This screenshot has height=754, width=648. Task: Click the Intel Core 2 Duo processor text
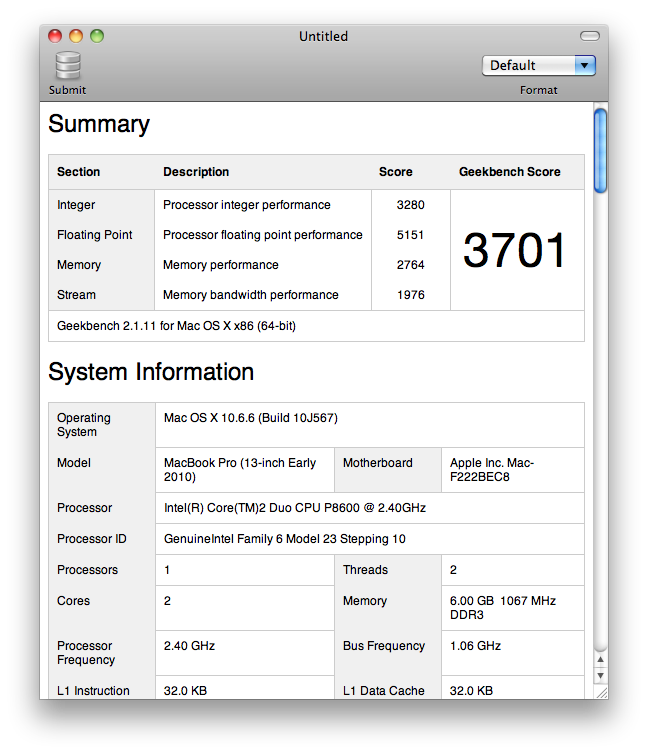pyautogui.click(x=295, y=508)
